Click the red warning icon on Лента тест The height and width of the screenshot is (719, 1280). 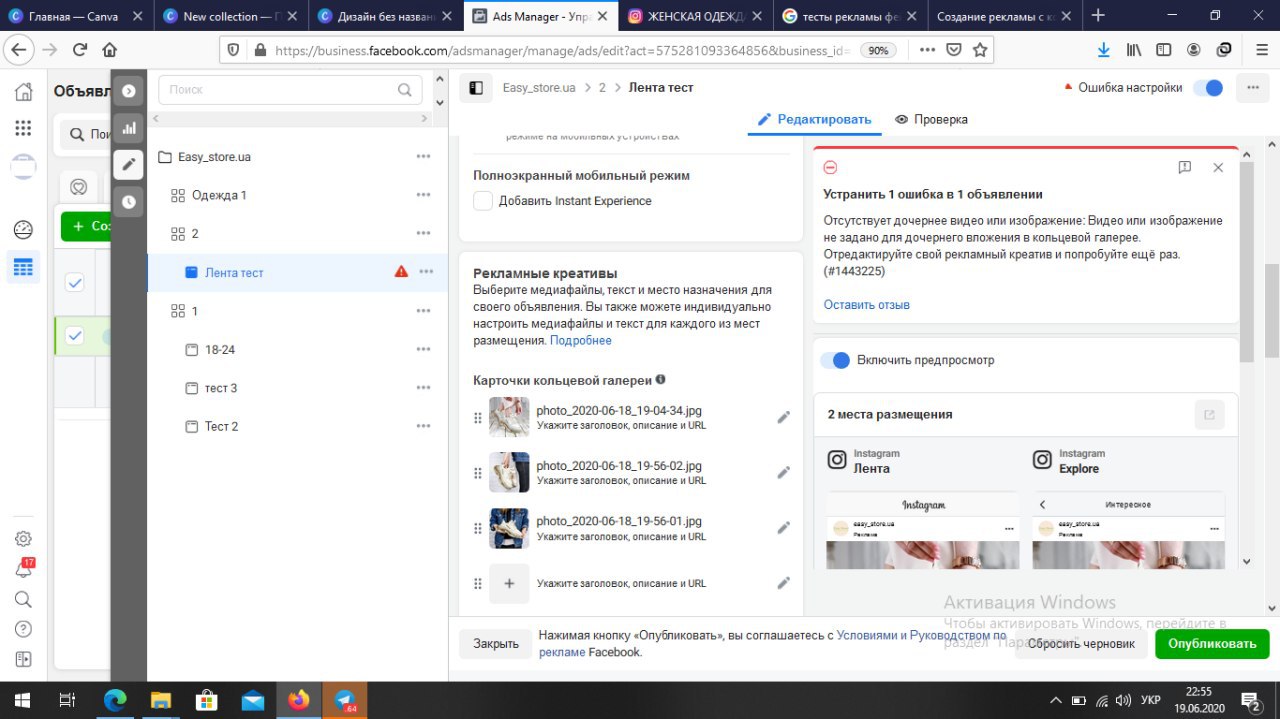point(401,272)
